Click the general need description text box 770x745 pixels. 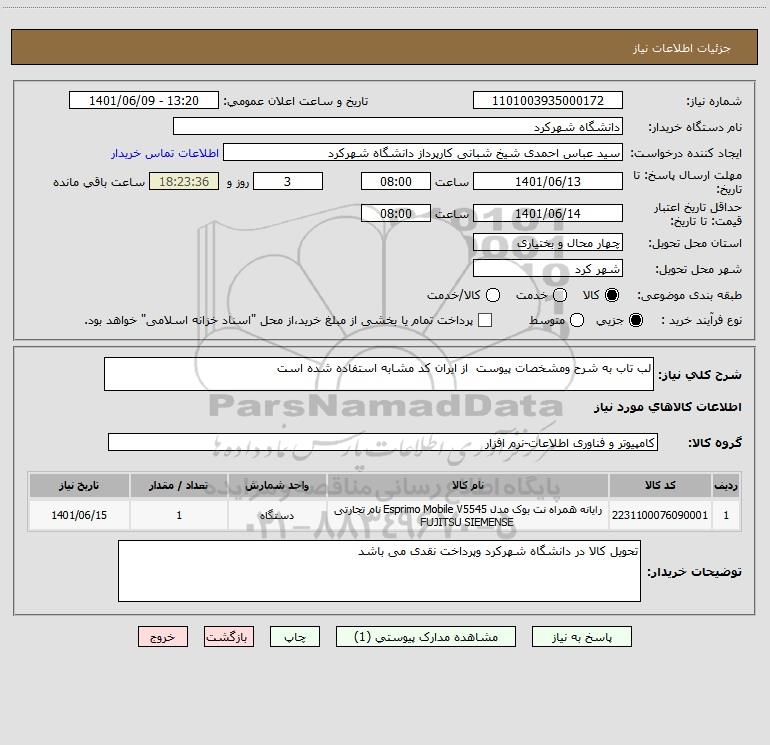[379, 374]
